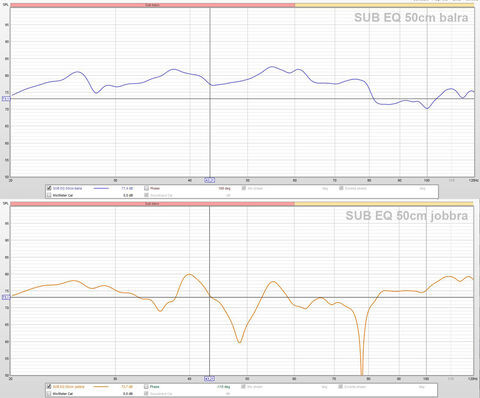This screenshot has width=480, height=398.
Task: Uncheck the SUB EQ 50cm jobbra trace checkbox
Action: [49, 387]
